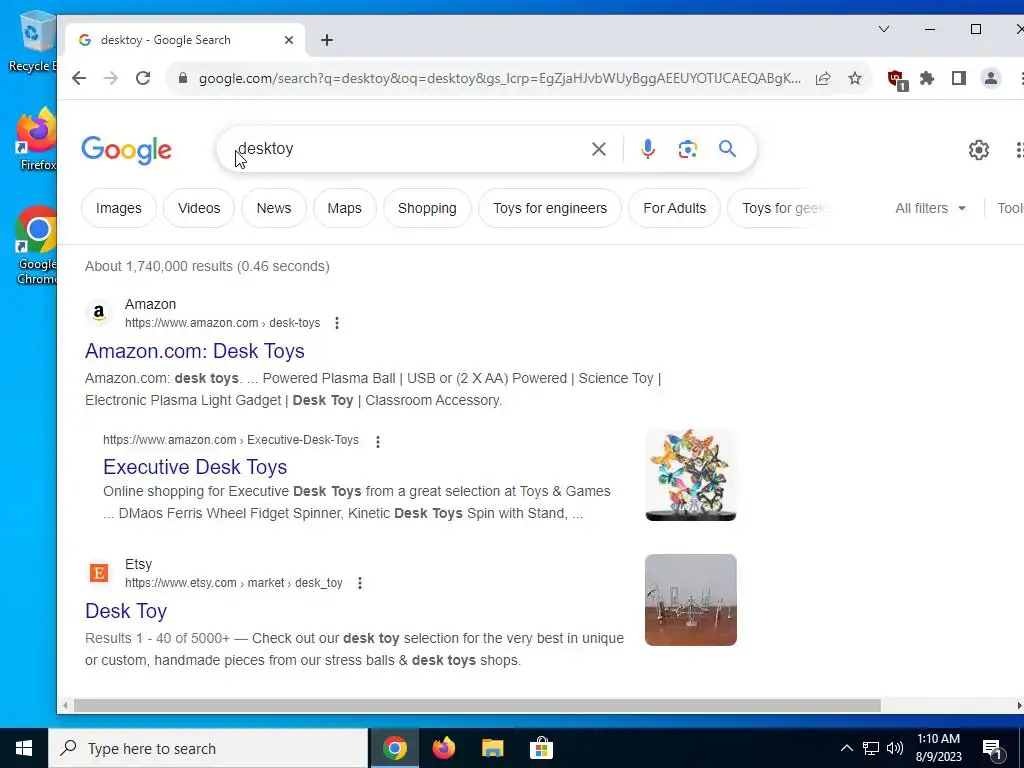Select the Shopping filter chip
Viewport: 1024px width, 768px height.
pyautogui.click(x=427, y=208)
